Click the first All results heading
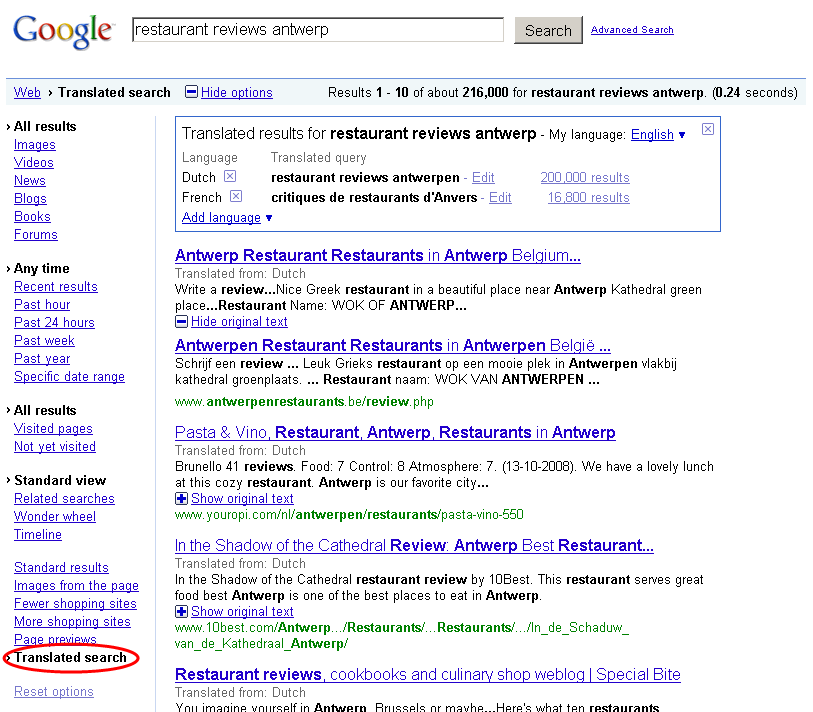Viewport: 813px width, 712px height. [x=45, y=127]
